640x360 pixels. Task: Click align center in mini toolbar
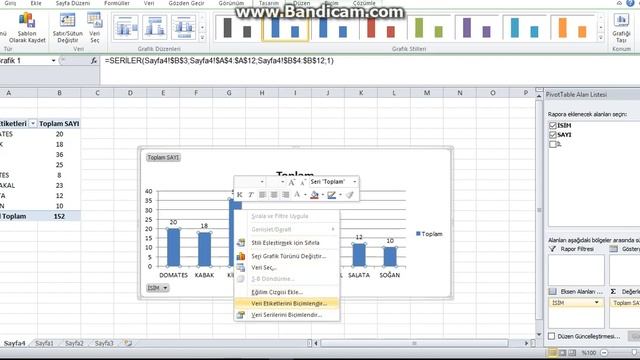coord(274,195)
